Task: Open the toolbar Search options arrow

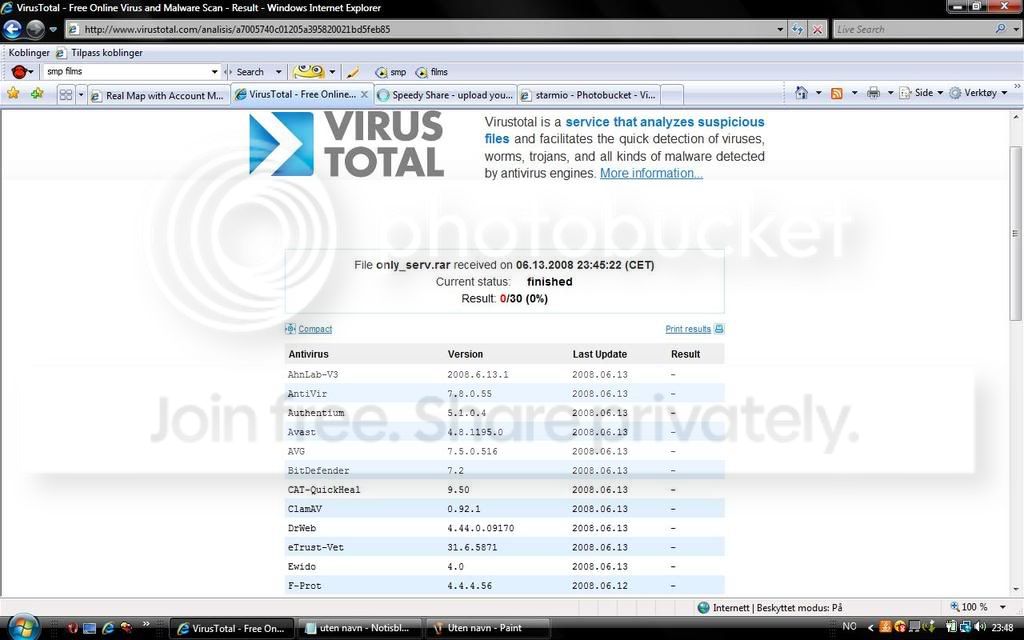Action: point(278,72)
